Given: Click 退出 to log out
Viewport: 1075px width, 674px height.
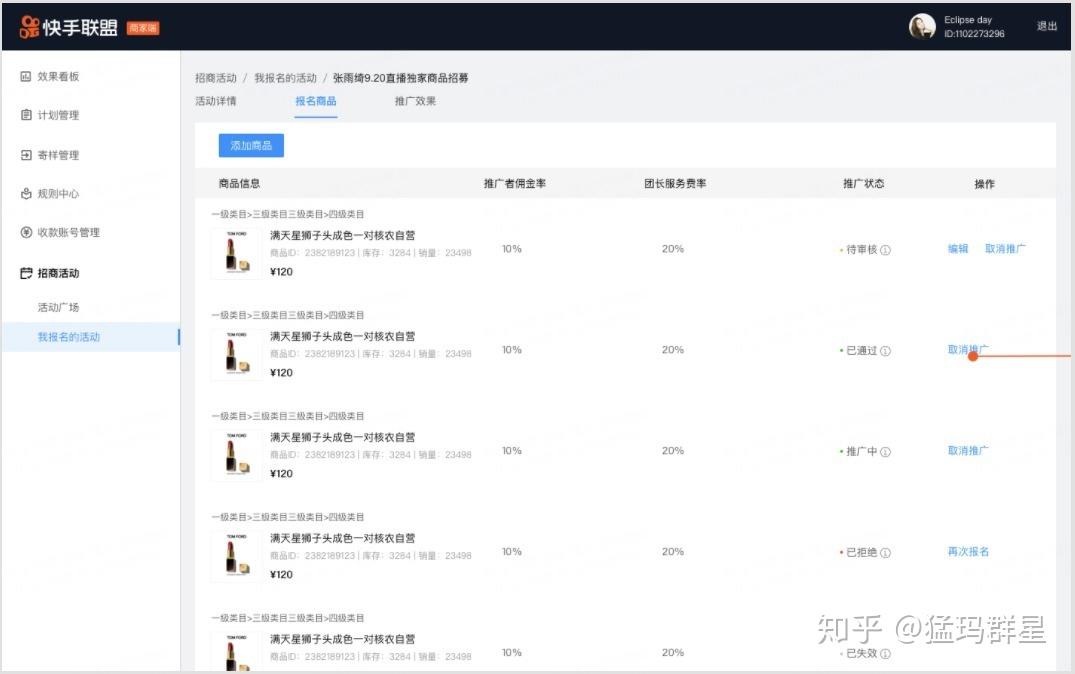Looking at the screenshot, I should click(x=1046, y=27).
